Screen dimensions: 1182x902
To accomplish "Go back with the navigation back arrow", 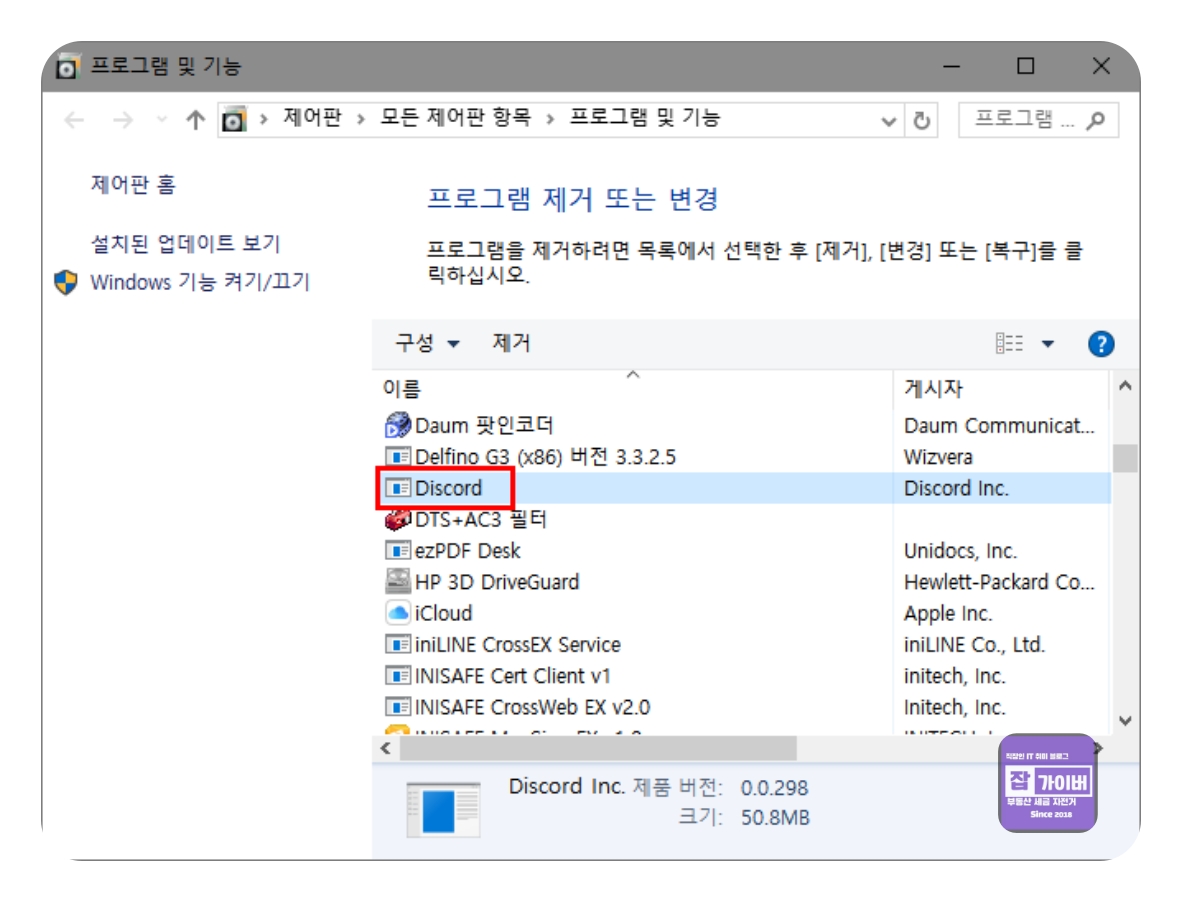I will pyautogui.click(x=74, y=120).
